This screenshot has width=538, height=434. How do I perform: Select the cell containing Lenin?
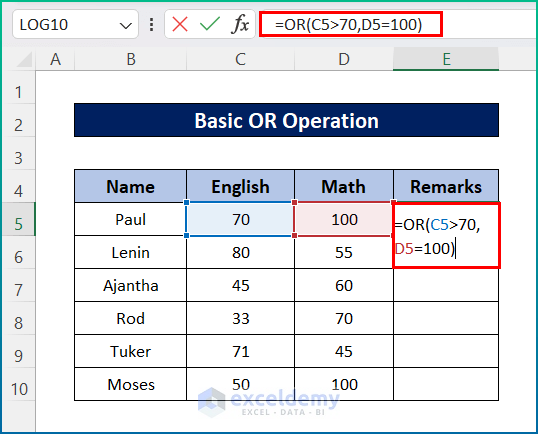[130, 253]
